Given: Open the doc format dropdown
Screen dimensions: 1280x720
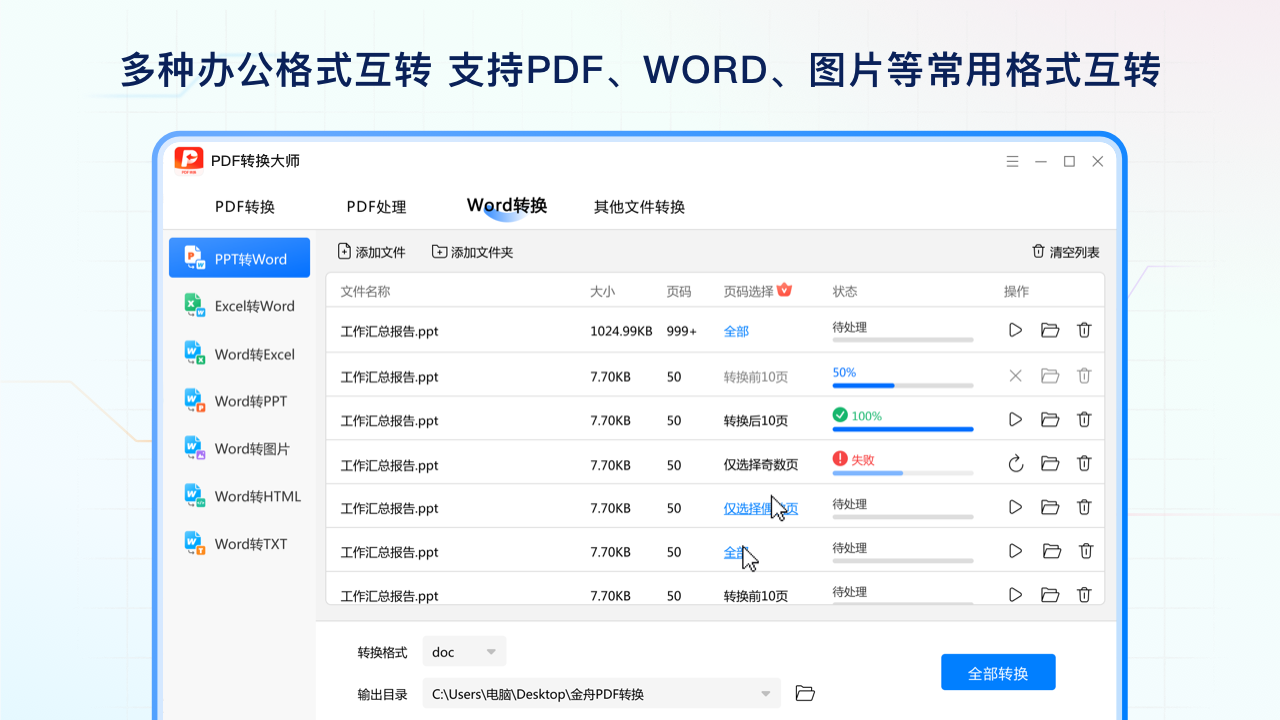Looking at the screenshot, I should 464,651.
